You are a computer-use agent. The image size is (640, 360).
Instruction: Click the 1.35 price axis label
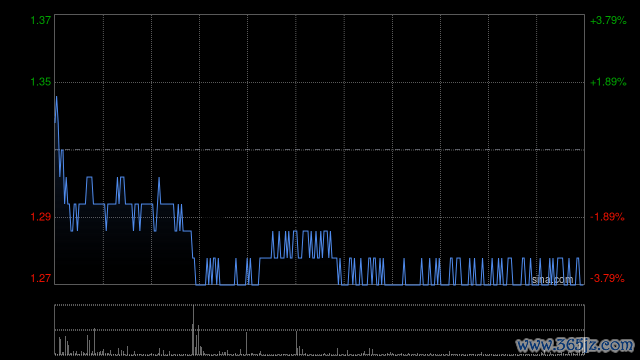tap(41, 82)
